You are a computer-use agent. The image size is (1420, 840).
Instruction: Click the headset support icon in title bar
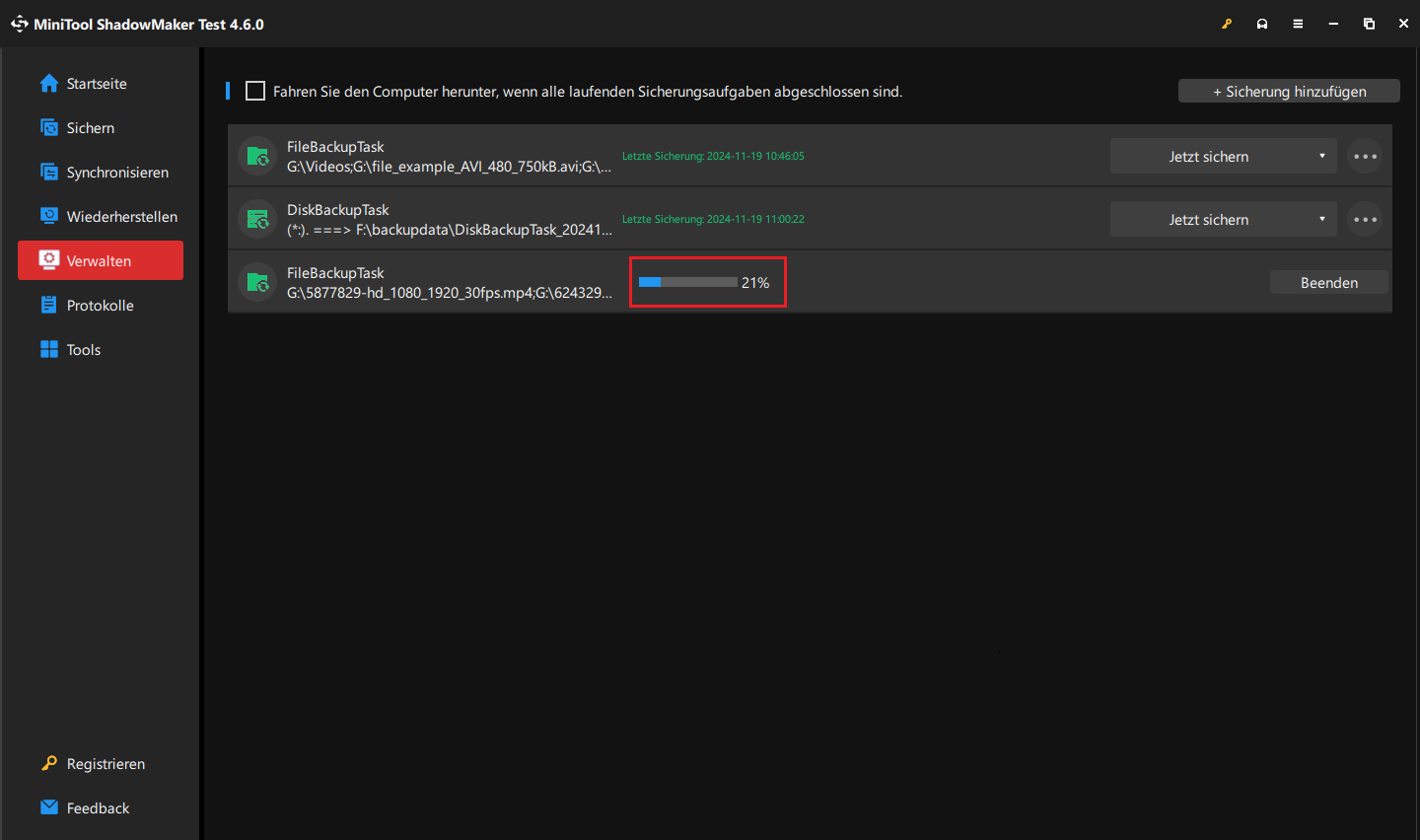[1262, 24]
